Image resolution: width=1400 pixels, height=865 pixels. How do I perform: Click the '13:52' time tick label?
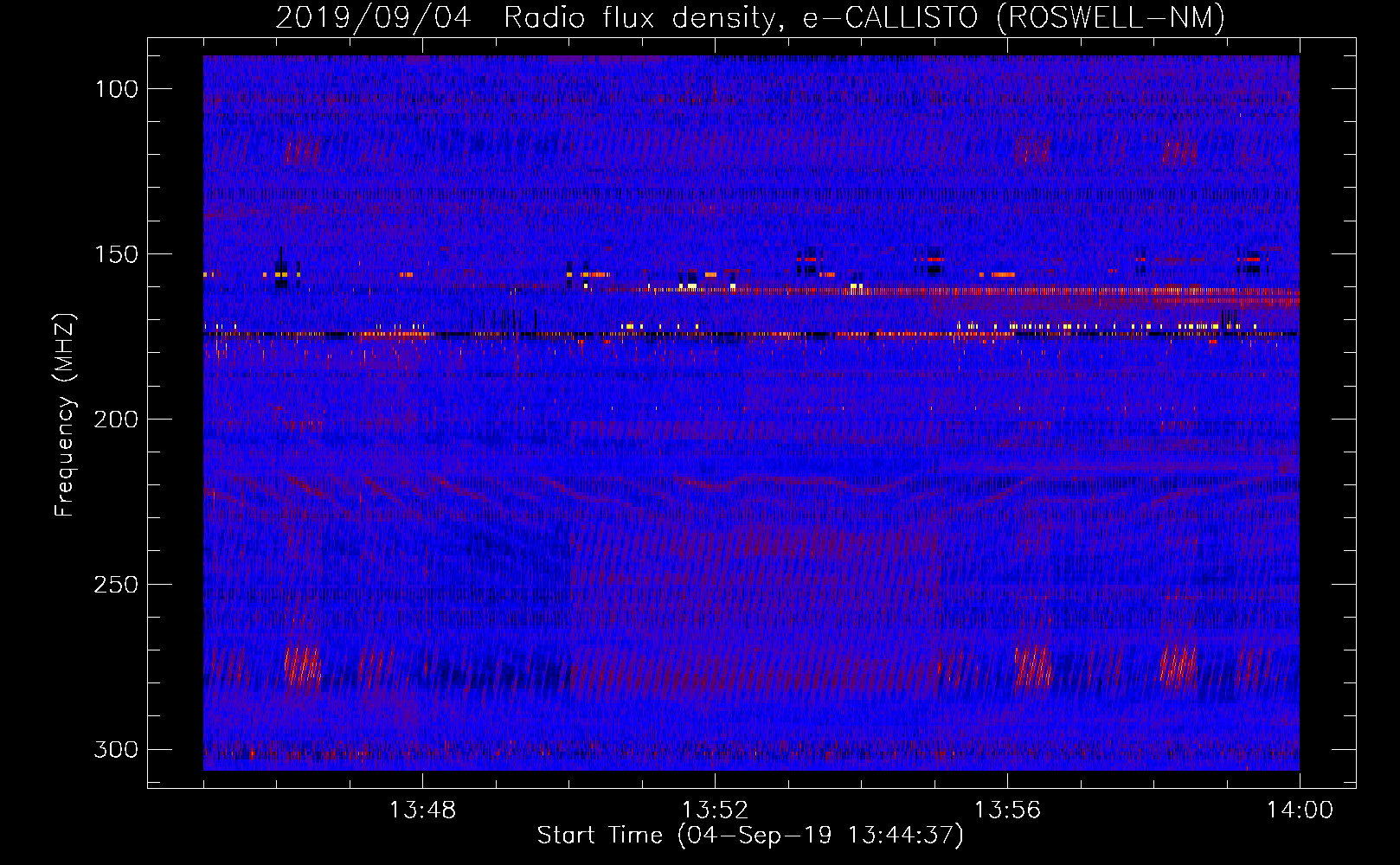click(x=715, y=811)
